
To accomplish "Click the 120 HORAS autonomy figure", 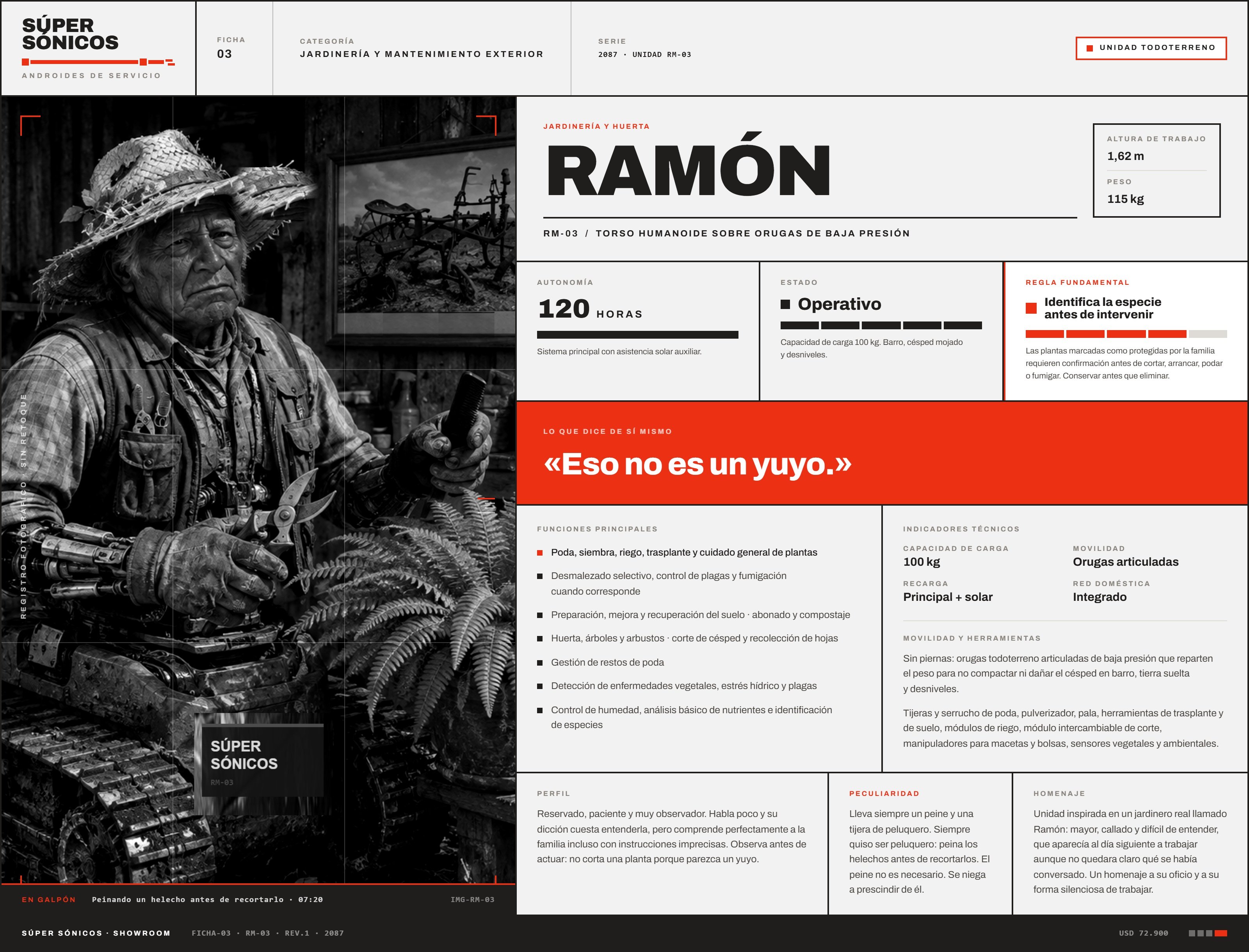I will [590, 309].
